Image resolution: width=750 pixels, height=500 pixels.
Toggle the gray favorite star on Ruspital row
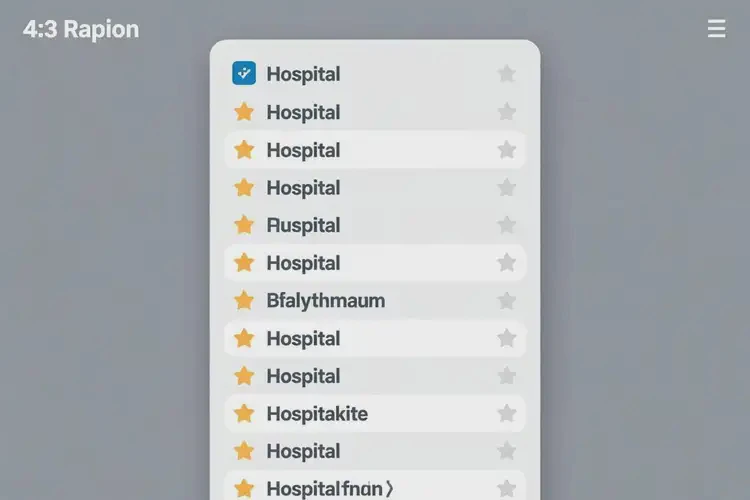(507, 225)
